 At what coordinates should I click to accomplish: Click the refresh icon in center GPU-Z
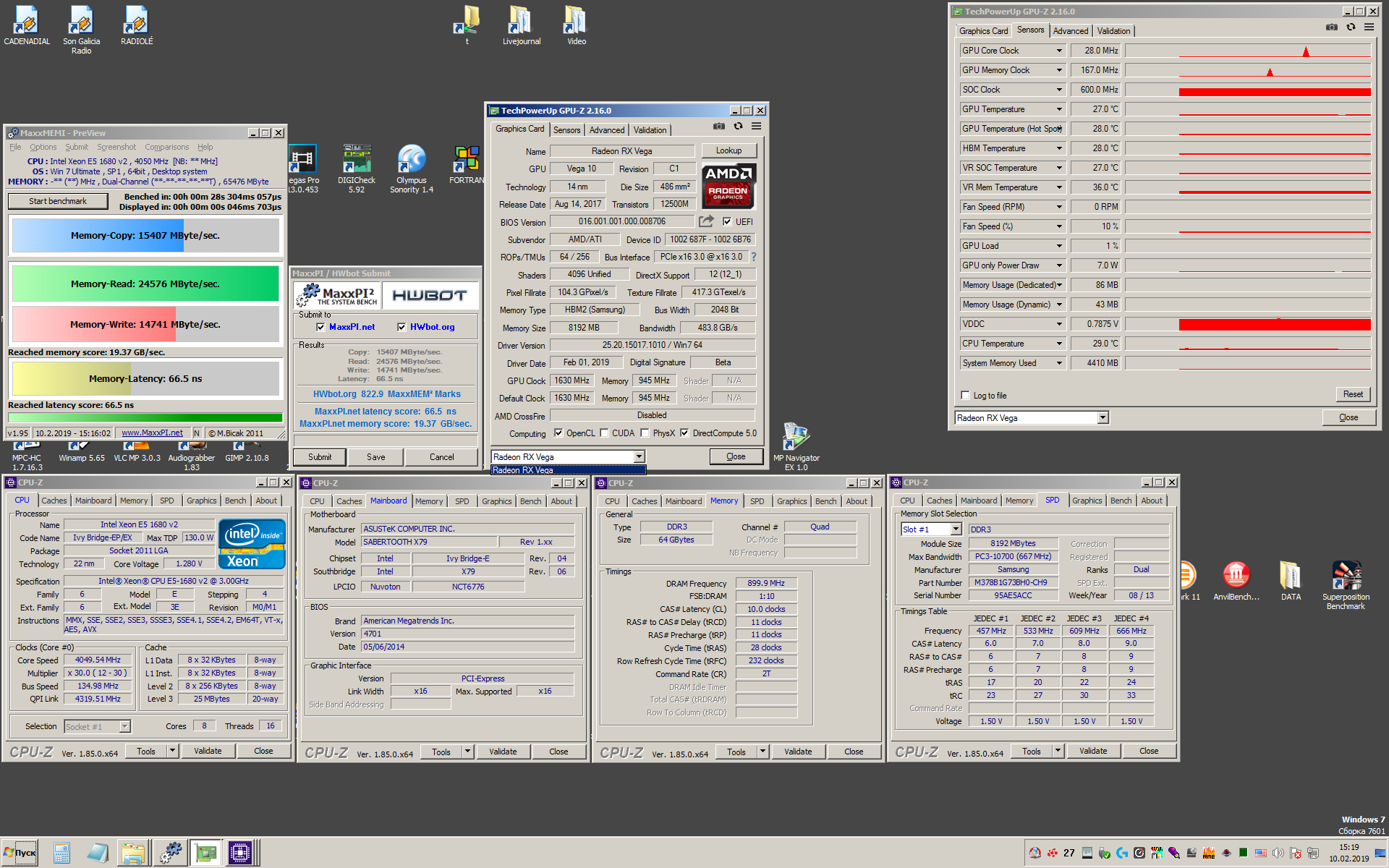738,126
